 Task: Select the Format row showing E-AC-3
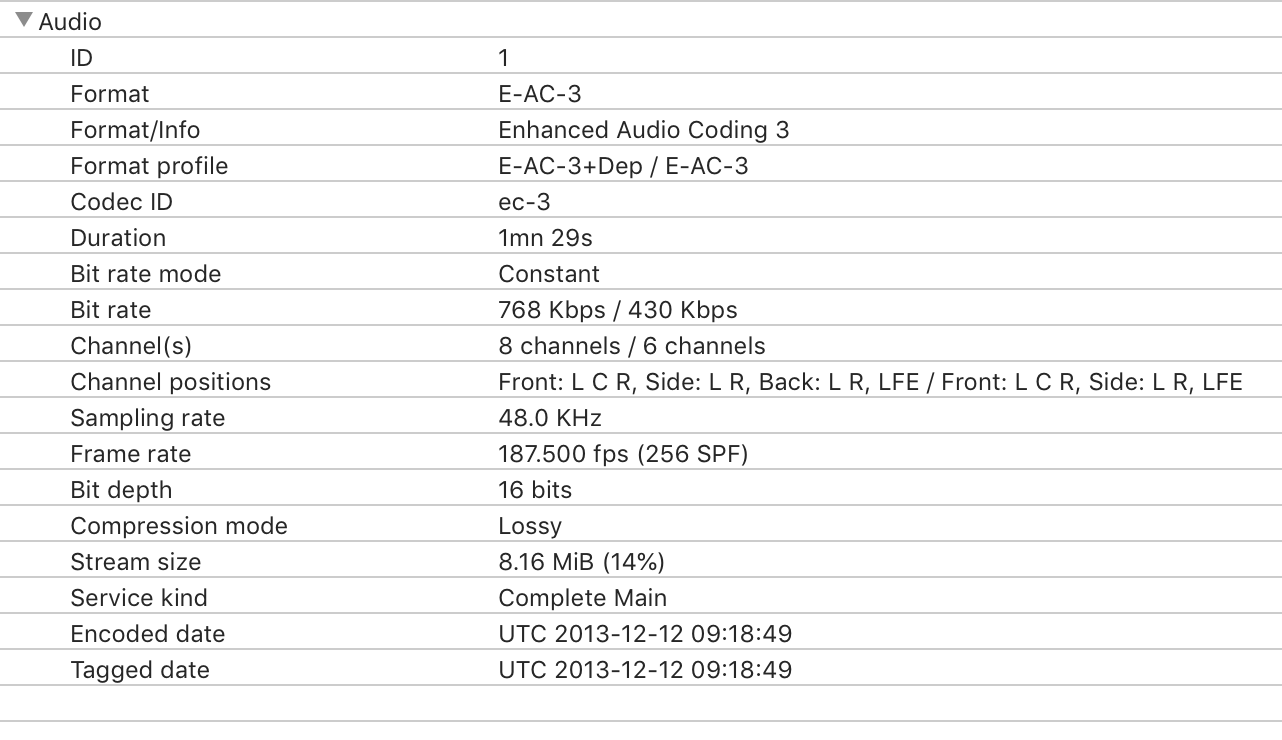click(x=641, y=93)
